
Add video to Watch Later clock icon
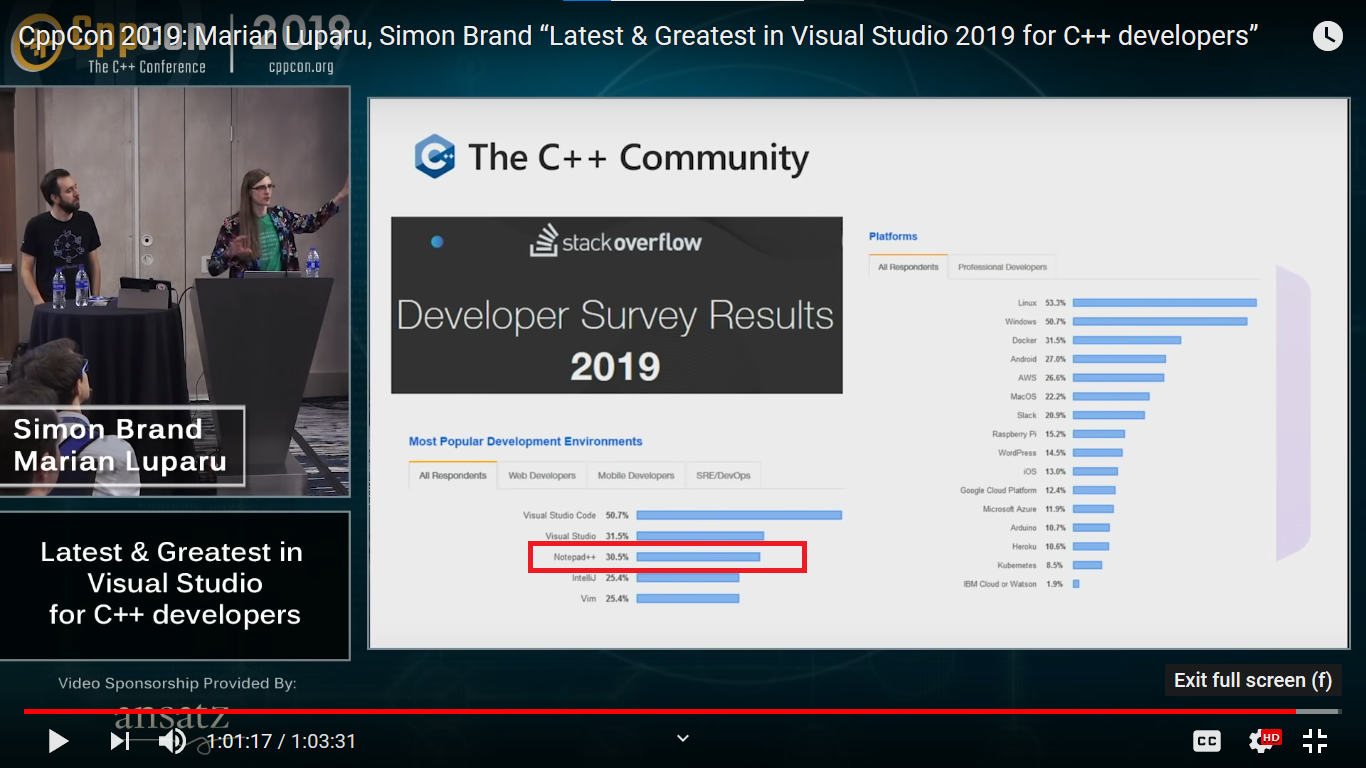click(x=1327, y=37)
